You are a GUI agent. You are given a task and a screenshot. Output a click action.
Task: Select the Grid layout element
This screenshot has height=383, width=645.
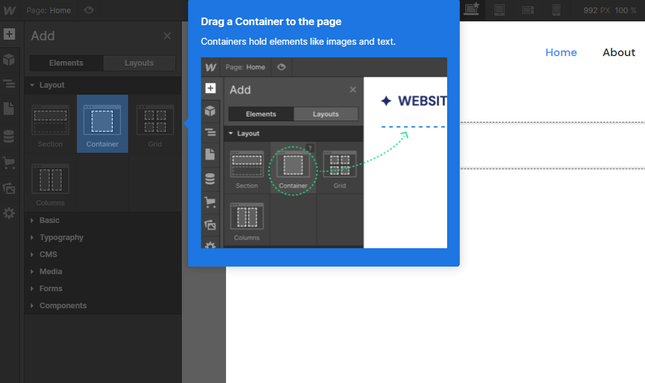(x=155, y=124)
